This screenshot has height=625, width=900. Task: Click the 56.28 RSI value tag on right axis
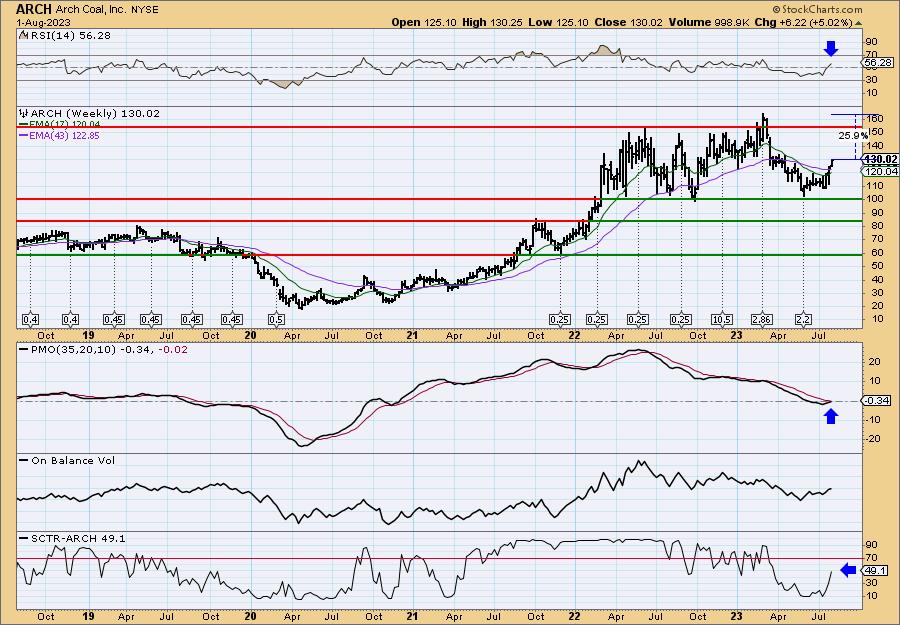click(879, 62)
